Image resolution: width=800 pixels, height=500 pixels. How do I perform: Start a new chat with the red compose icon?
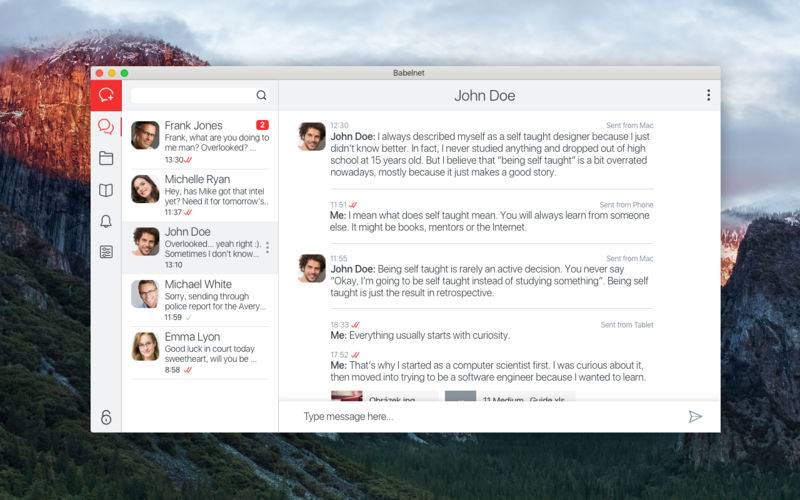click(x=106, y=95)
